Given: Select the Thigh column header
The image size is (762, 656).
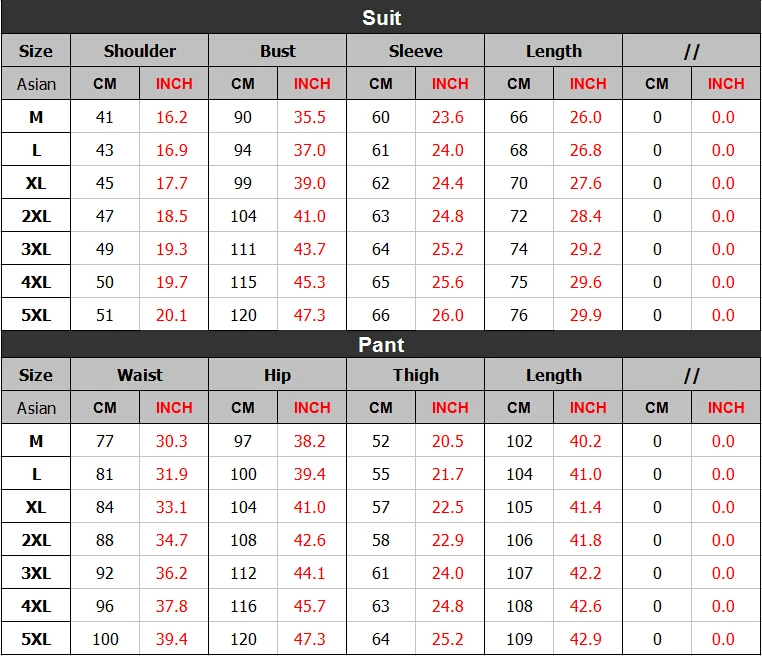Looking at the screenshot, I should [x=415, y=375].
